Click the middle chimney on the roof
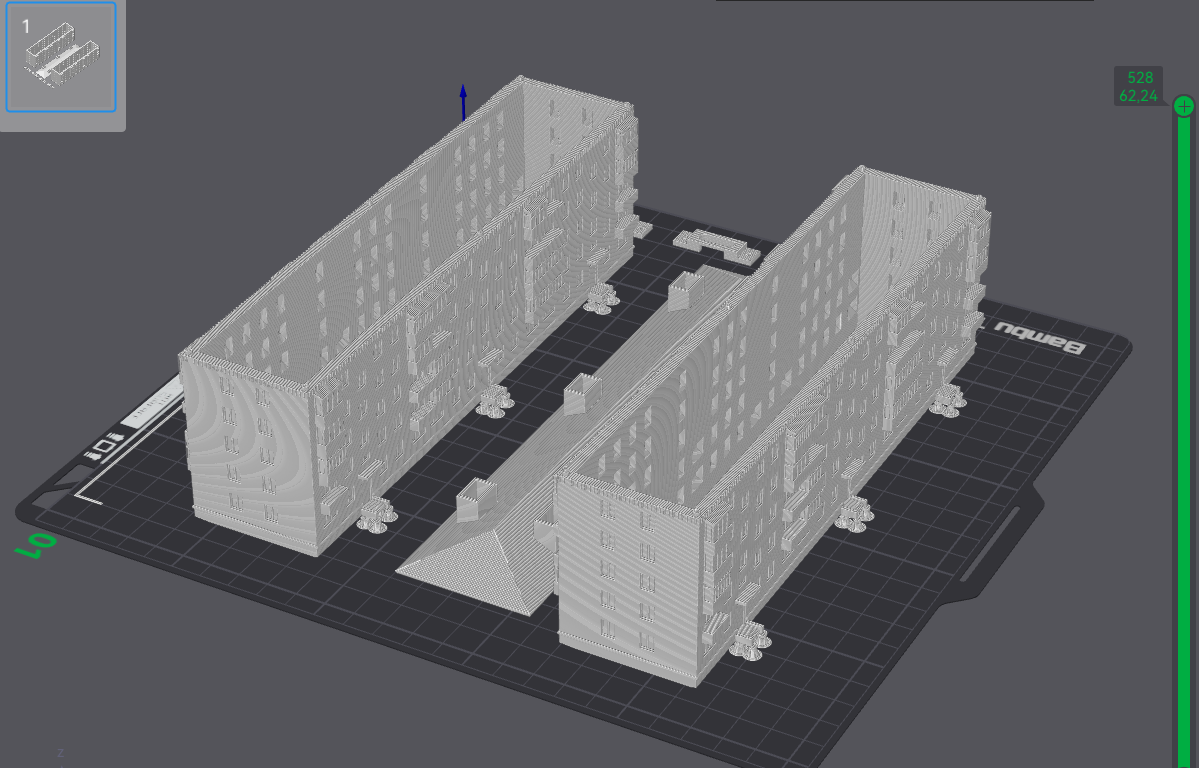The width and height of the screenshot is (1199, 768). (582, 394)
